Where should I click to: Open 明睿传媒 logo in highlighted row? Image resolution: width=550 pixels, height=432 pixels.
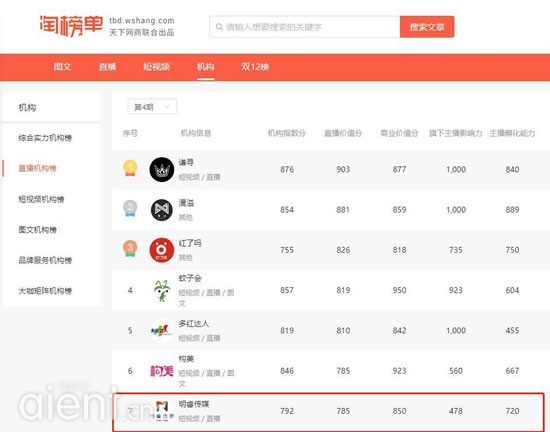tap(162, 411)
